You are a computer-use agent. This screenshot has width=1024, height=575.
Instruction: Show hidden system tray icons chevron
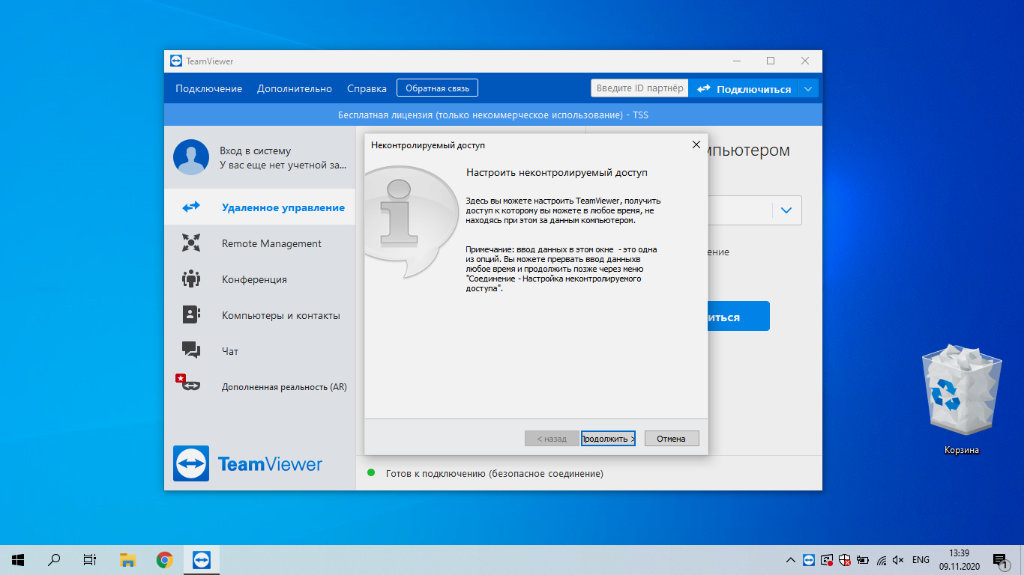point(790,560)
